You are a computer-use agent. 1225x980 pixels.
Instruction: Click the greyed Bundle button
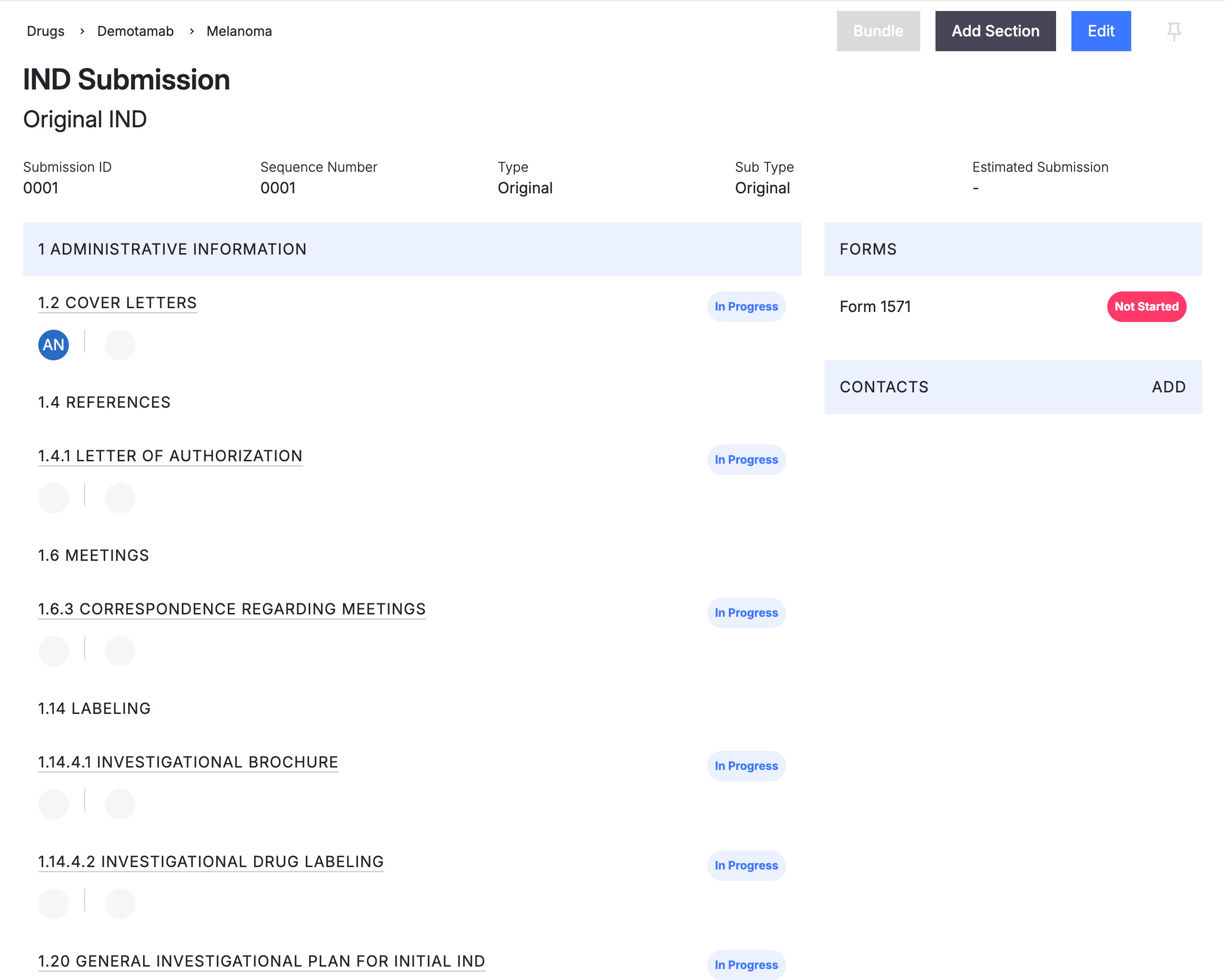[x=878, y=31]
